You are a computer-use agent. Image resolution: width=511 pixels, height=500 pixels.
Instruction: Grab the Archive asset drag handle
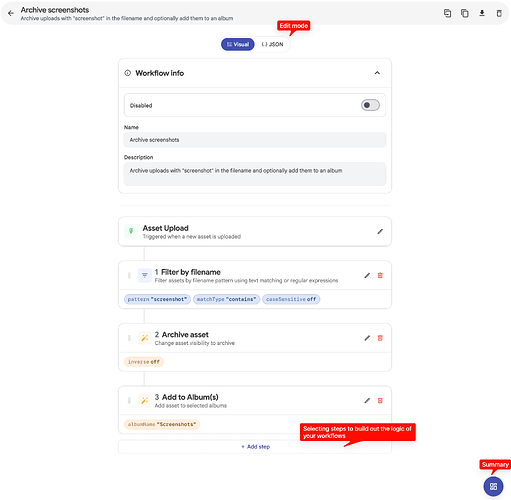click(x=129, y=338)
